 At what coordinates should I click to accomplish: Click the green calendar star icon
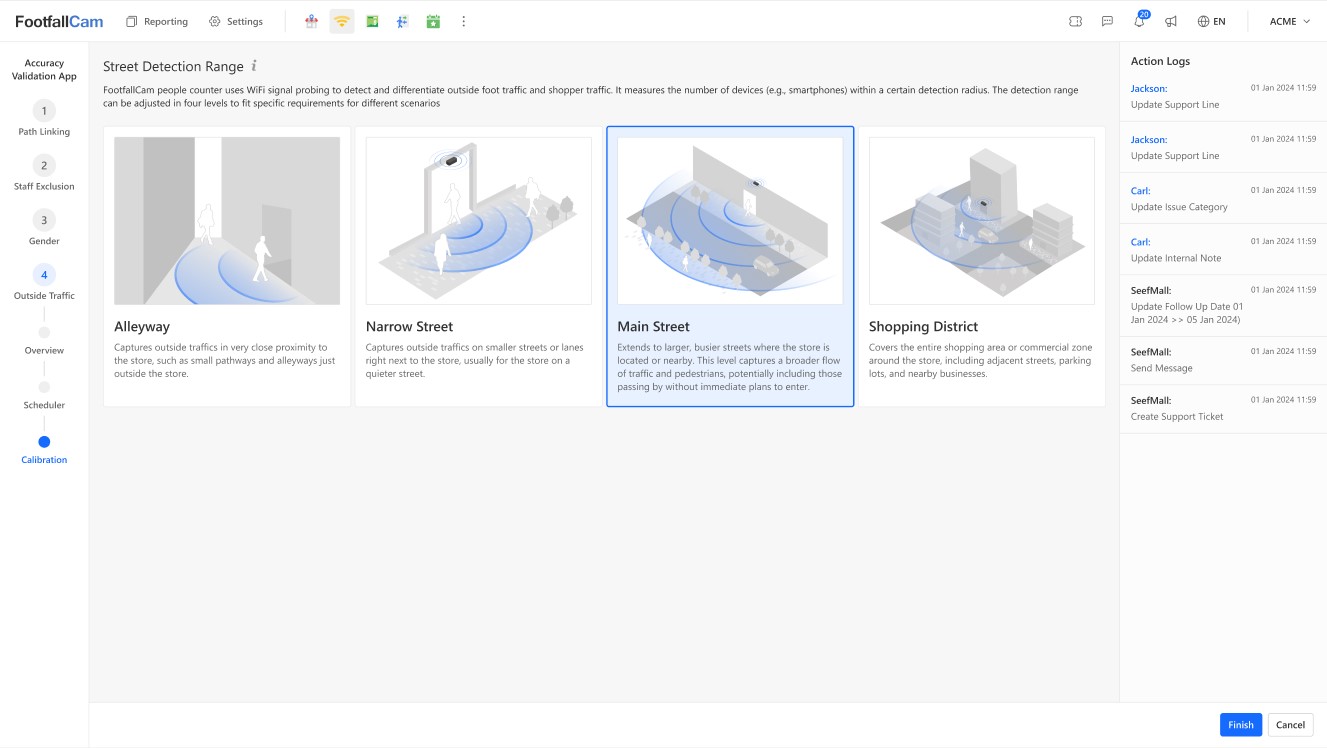click(433, 21)
